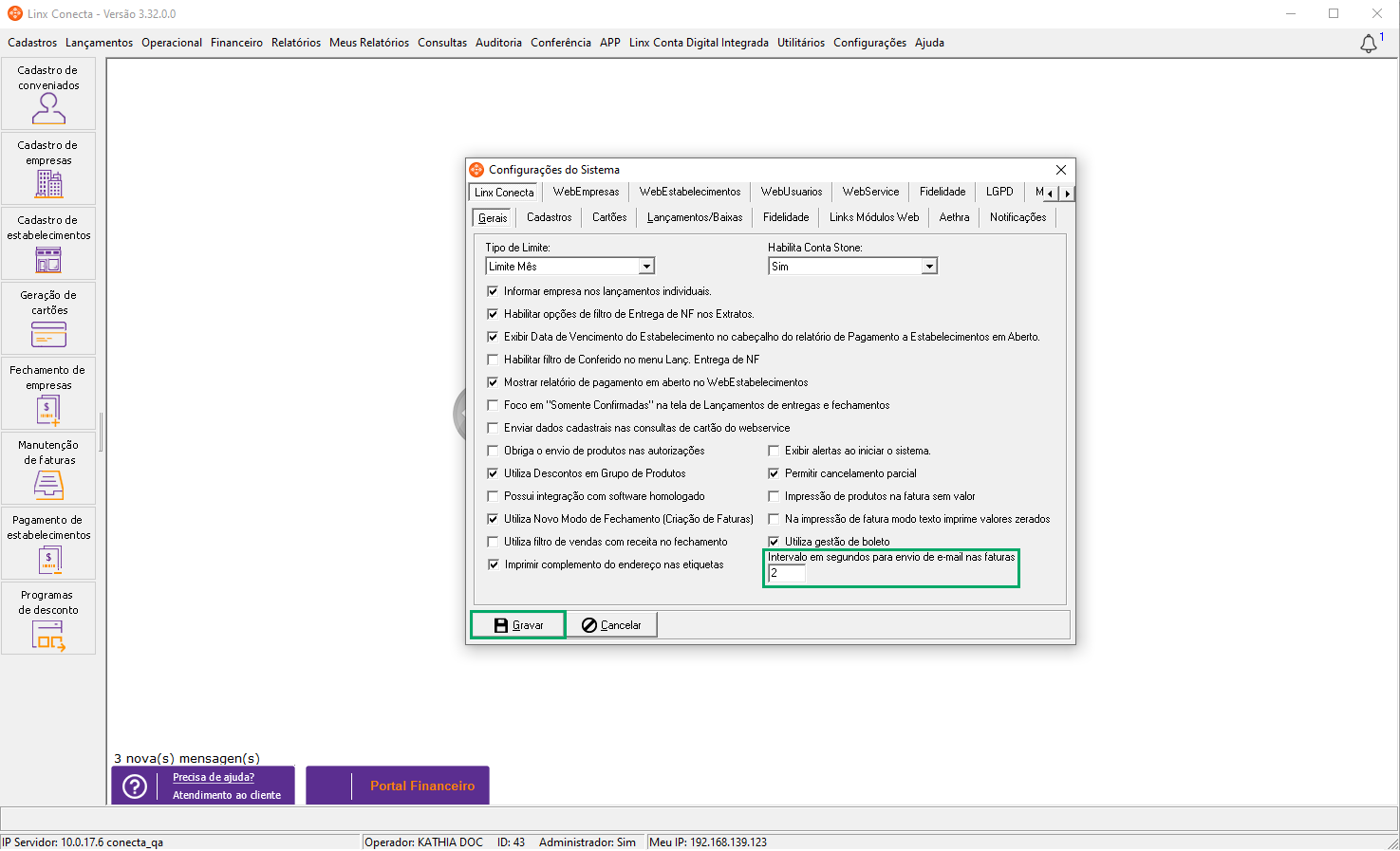Select the Aethra sub-tab
Viewport: 1400px width, 851px height.
click(x=954, y=217)
